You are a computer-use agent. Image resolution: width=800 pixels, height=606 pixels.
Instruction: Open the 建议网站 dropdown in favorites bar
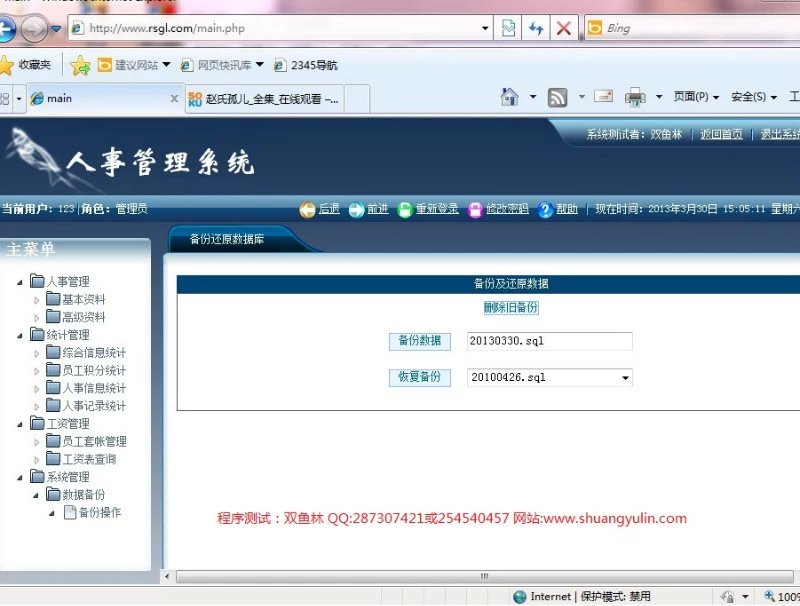pyautogui.click(x=166, y=65)
